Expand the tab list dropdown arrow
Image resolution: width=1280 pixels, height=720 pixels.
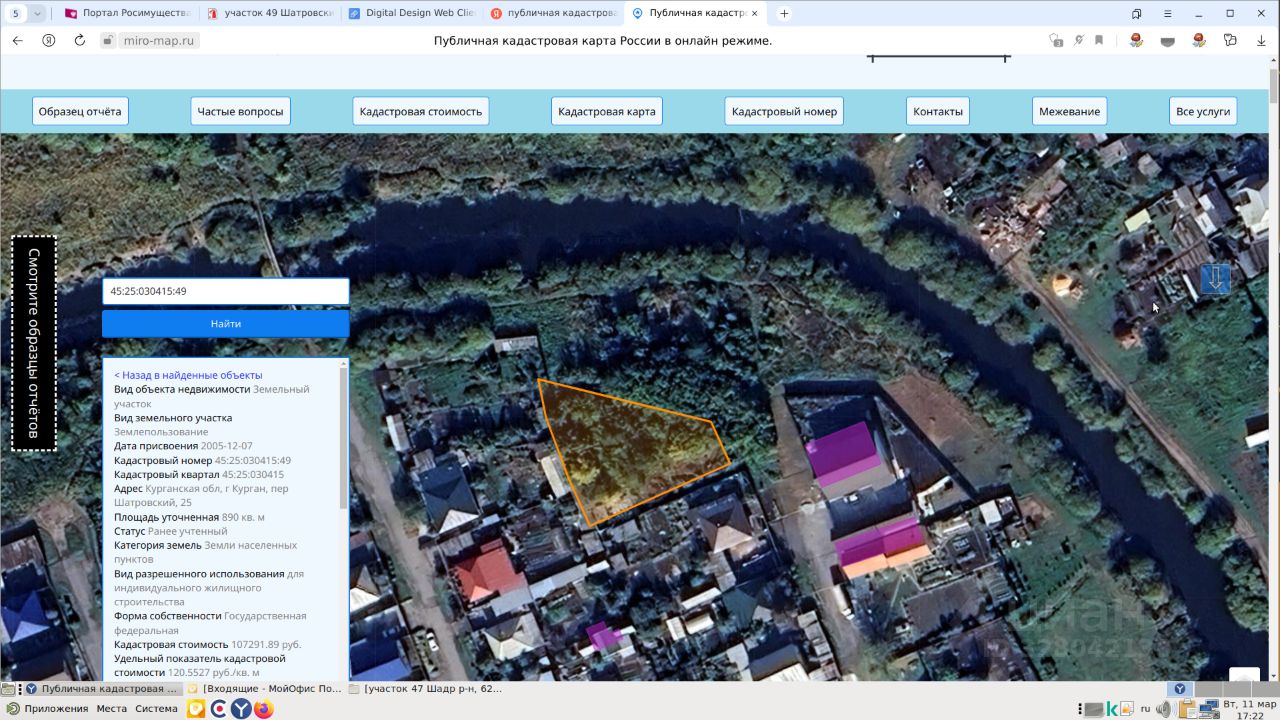click(38, 14)
